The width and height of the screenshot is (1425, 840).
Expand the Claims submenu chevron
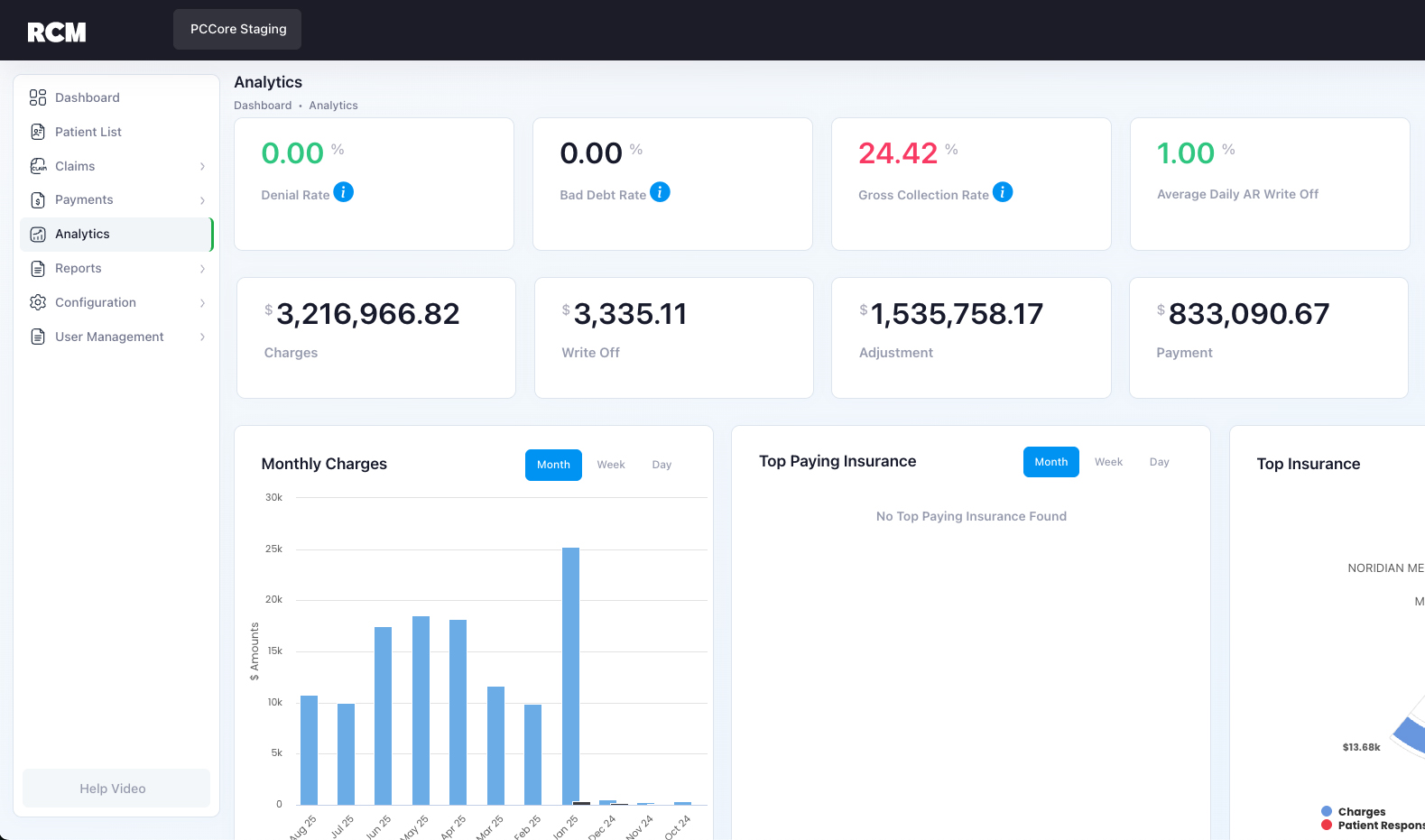point(202,166)
